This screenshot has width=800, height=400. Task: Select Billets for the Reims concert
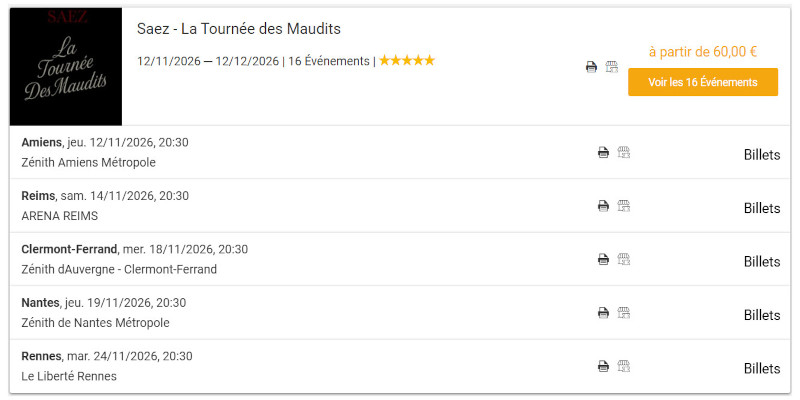tap(761, 208)
